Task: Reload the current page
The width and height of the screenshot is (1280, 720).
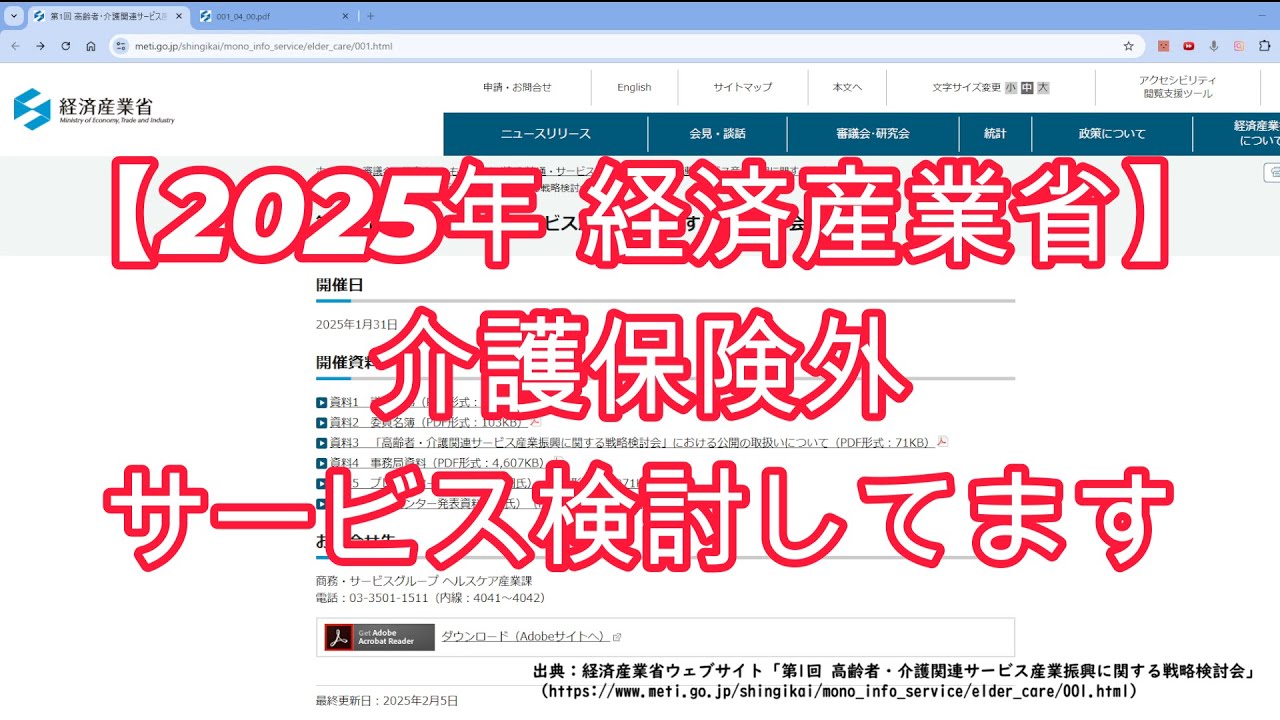Action: click(x=66, y=46)
